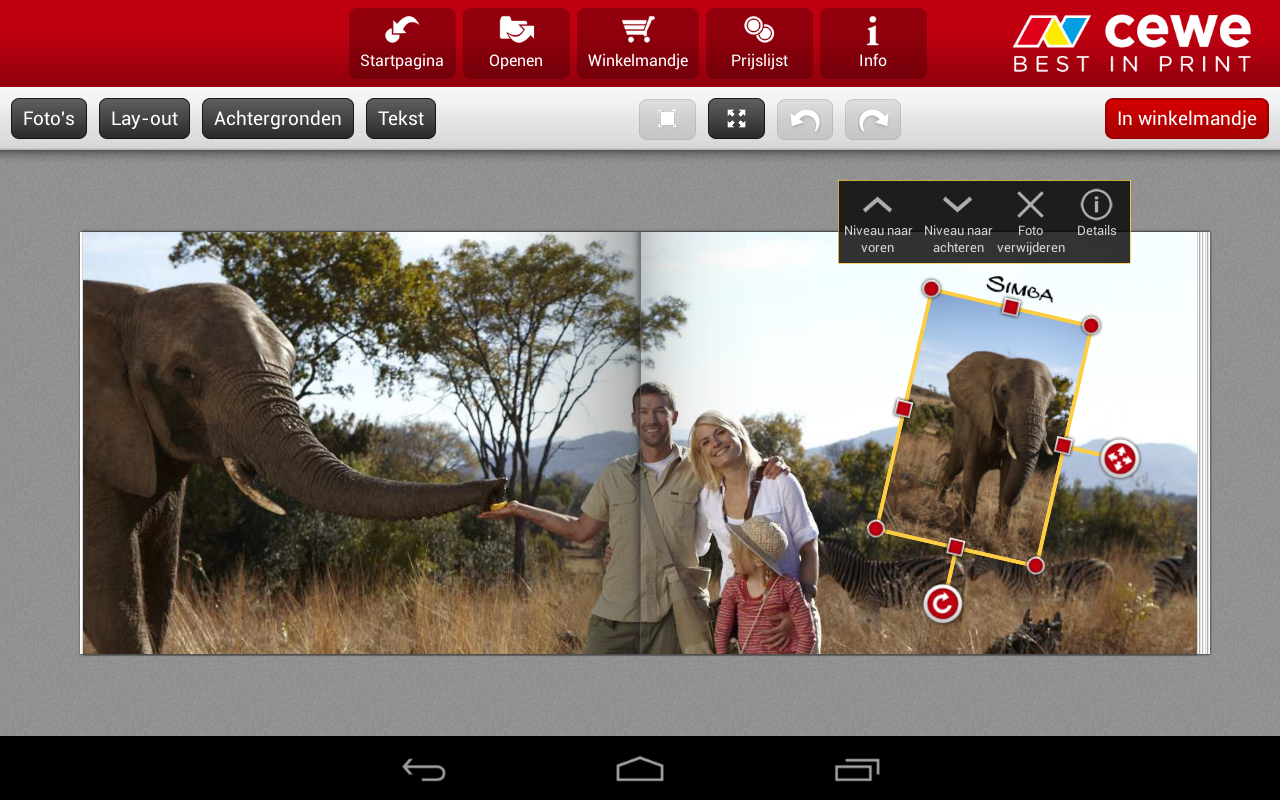The width and height of the screenshot is (1280, 800).
Task: Switch to the Foto's tab
Action: pyautogui.click(x=48, y=118)
